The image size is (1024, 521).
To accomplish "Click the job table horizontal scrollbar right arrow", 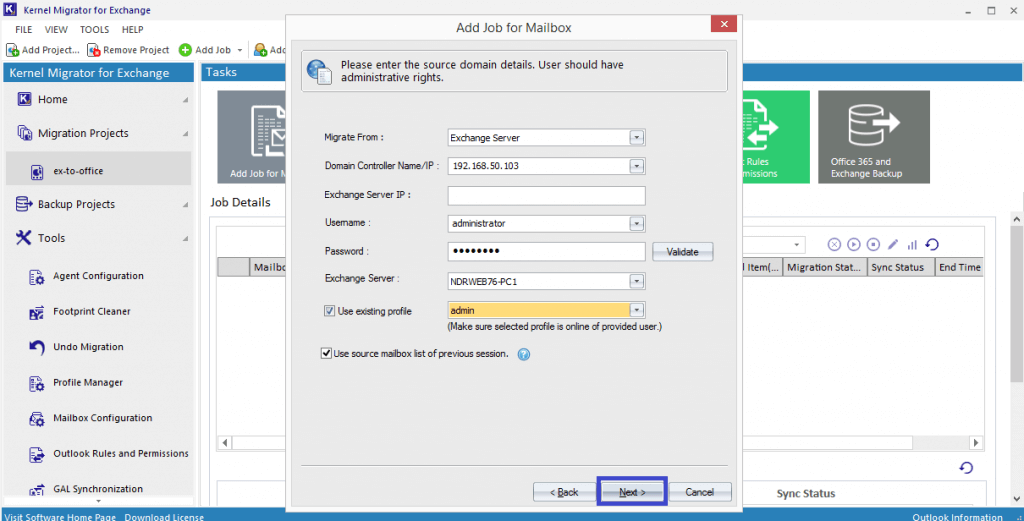I will pyautogui.click(x=976, y=443).
